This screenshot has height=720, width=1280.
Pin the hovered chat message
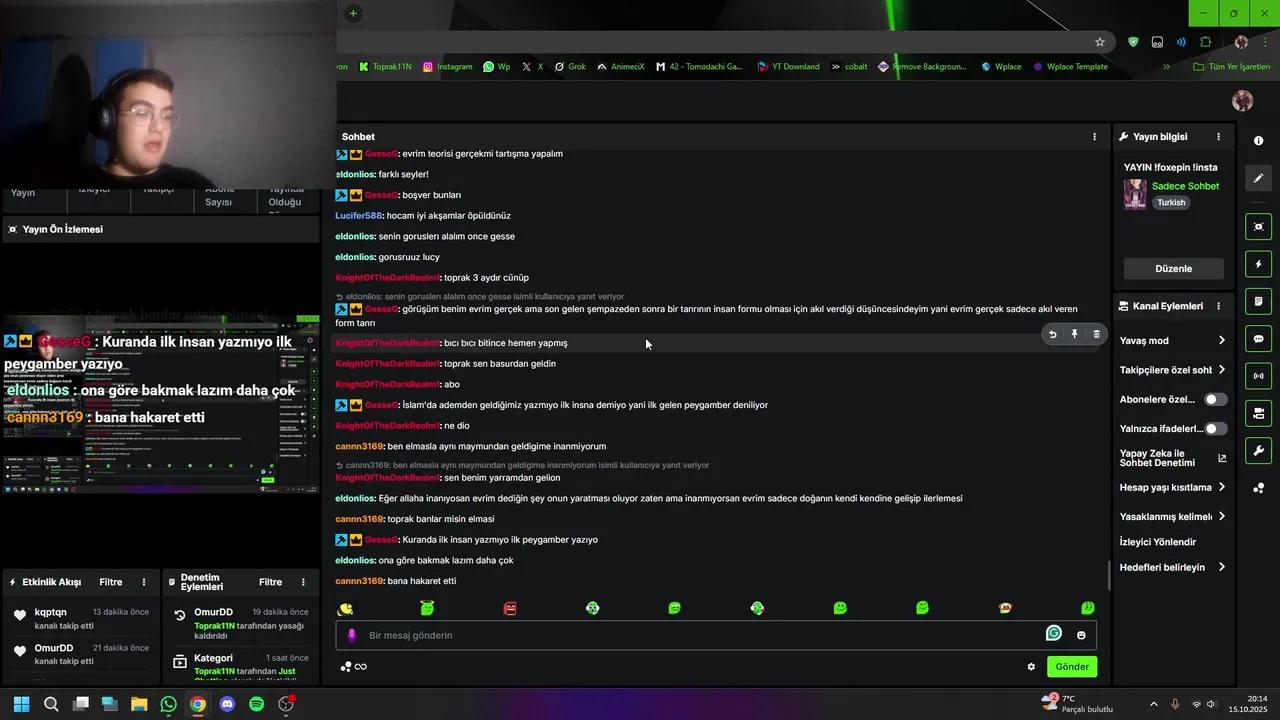[x=1074, y=335]
